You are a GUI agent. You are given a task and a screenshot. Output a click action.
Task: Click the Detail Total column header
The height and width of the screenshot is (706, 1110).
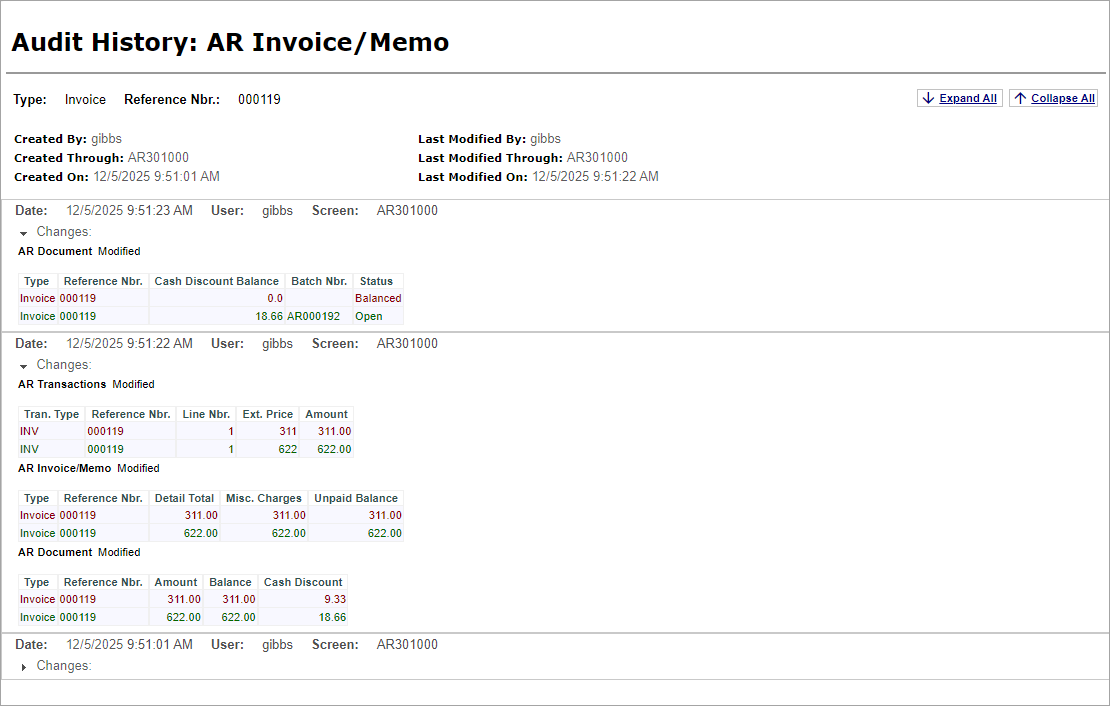click(184, 499)
